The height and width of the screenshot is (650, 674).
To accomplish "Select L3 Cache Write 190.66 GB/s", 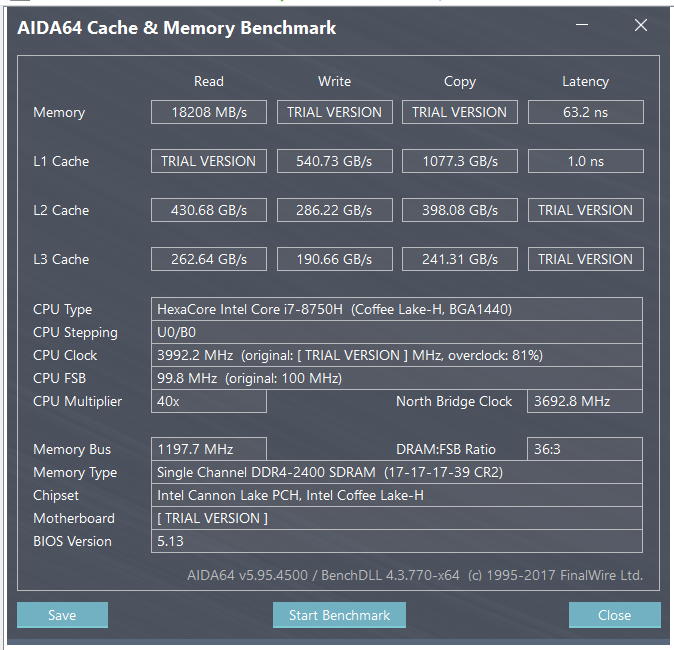I will 335,259.
